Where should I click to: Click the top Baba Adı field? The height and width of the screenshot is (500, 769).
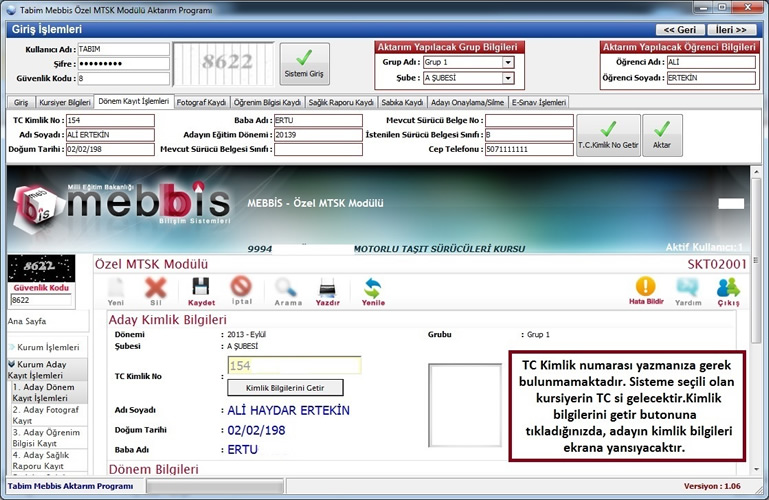318,121
